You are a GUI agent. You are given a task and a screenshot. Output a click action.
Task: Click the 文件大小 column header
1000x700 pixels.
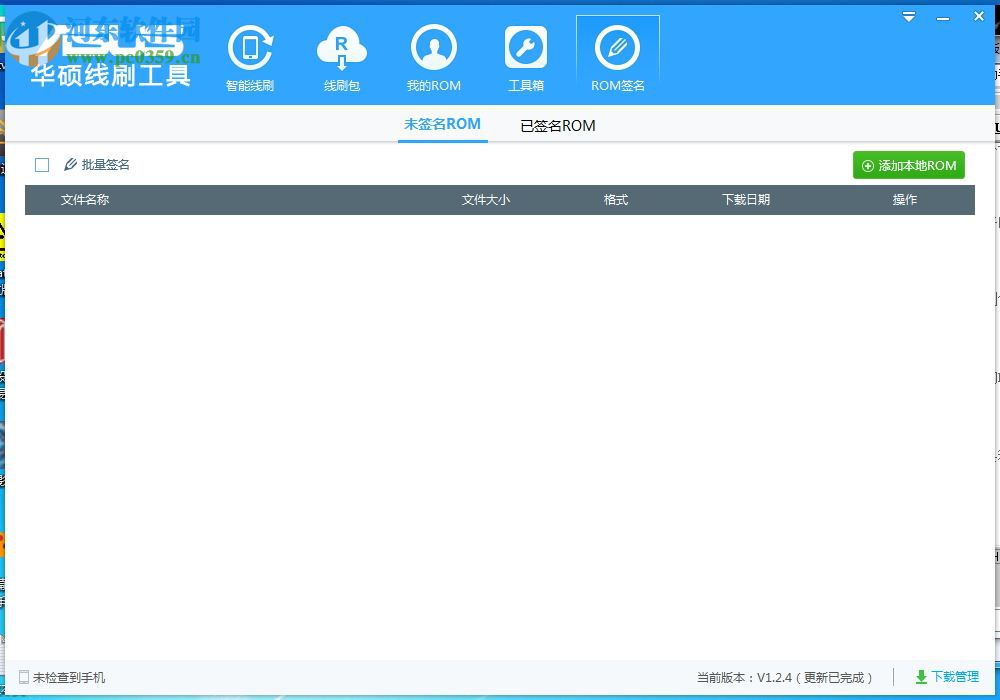pyautogui.click(x=486, y=200)
